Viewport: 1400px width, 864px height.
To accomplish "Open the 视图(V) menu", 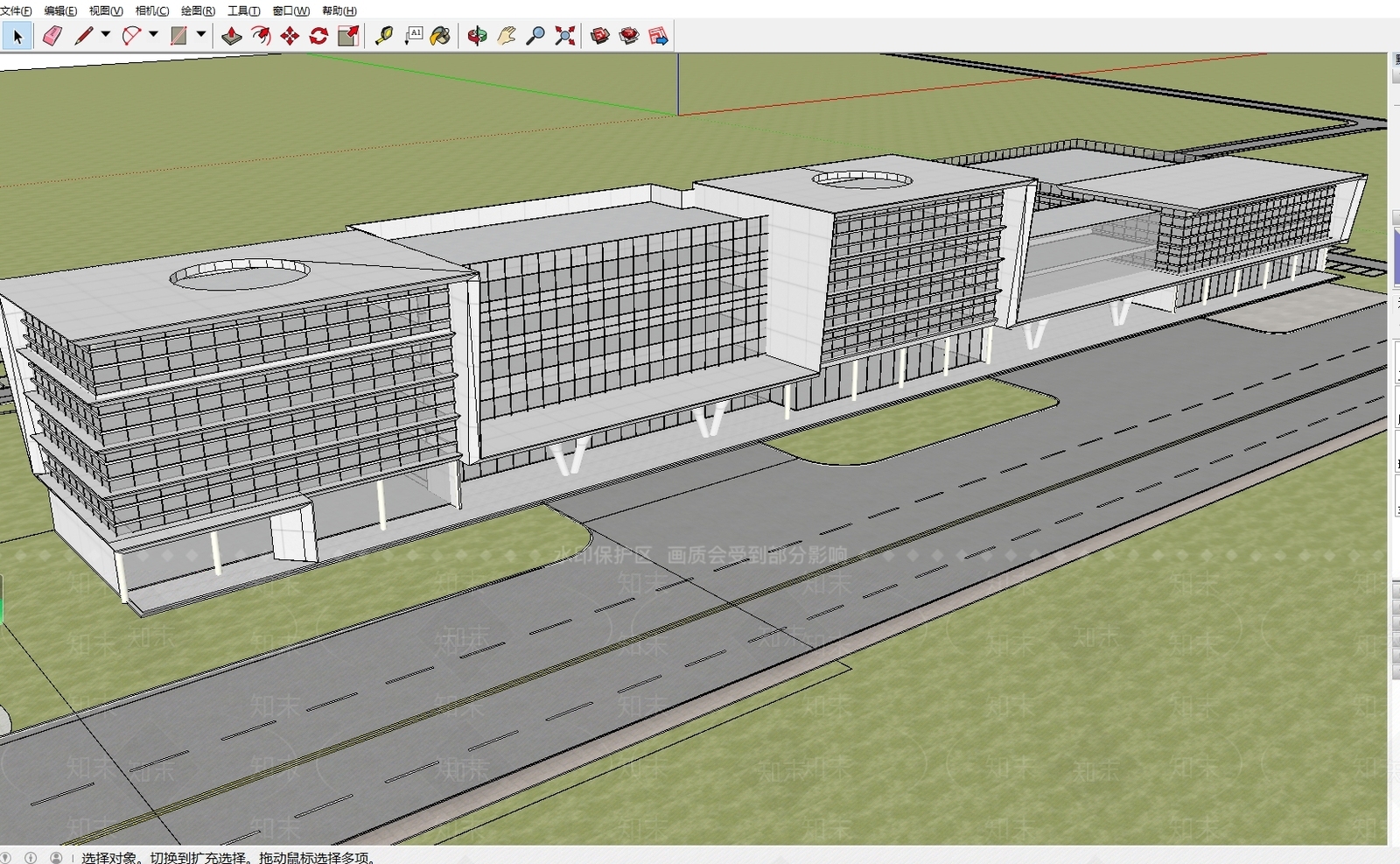I will coord(106,11).
